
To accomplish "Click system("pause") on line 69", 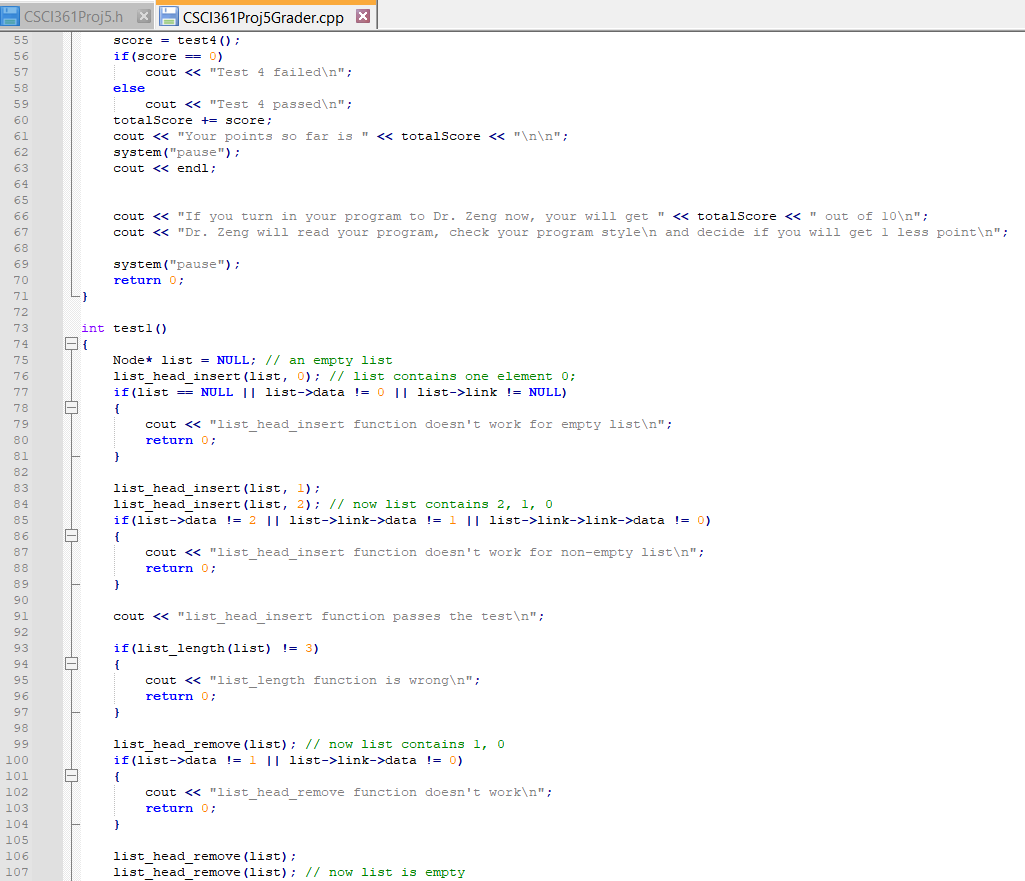I will 176,264.
